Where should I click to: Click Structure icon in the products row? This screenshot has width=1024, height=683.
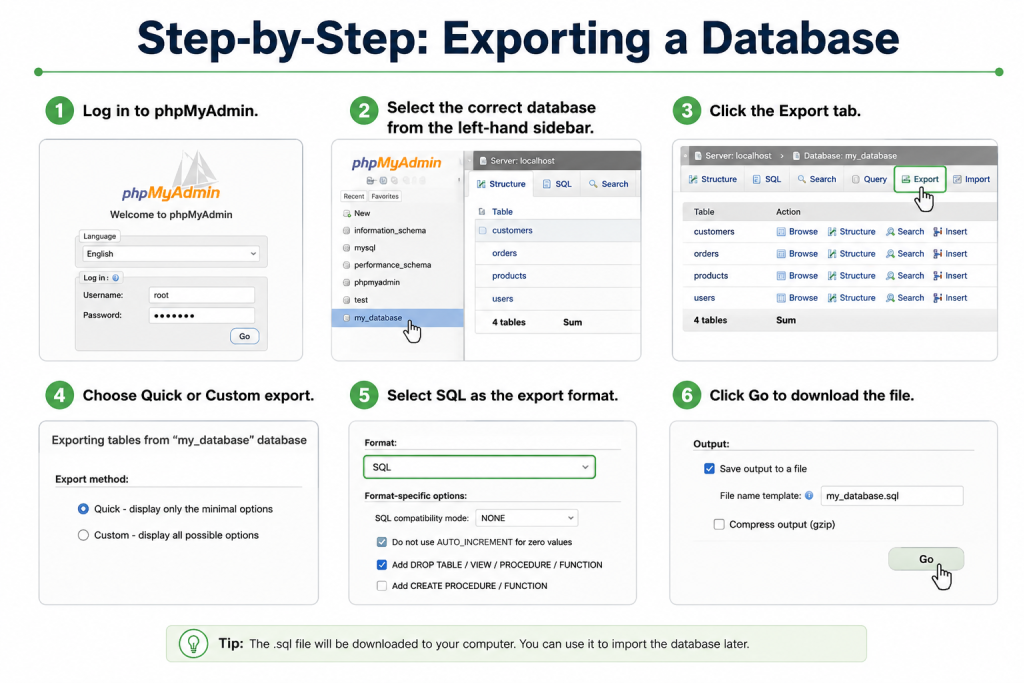tap(832, 276)
